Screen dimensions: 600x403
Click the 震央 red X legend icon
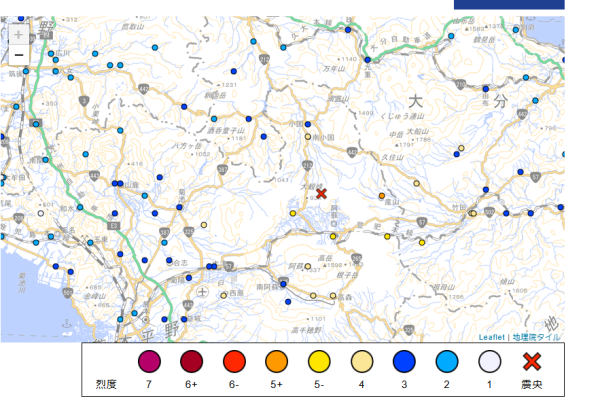pos(532,361)
